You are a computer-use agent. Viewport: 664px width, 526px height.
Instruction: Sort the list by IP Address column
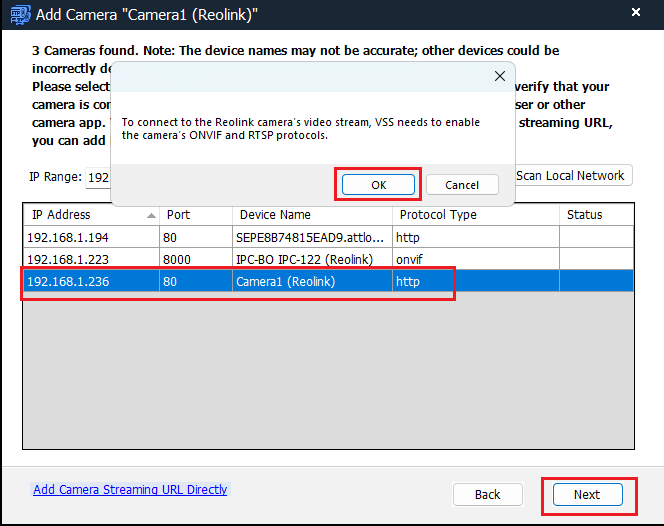point(90,215)
